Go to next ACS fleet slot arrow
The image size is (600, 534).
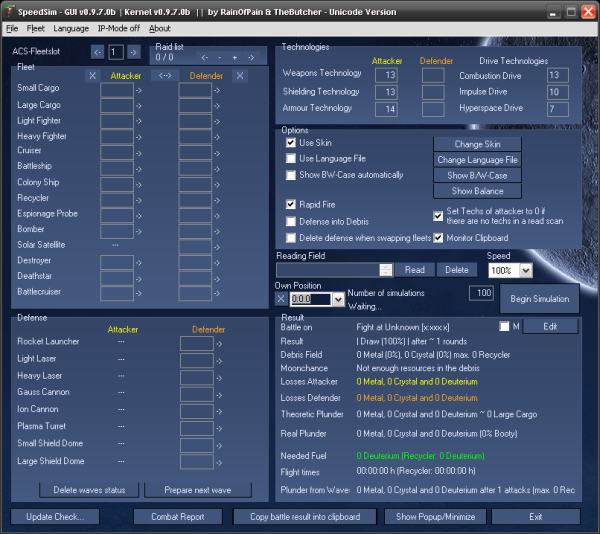(134, 52)
